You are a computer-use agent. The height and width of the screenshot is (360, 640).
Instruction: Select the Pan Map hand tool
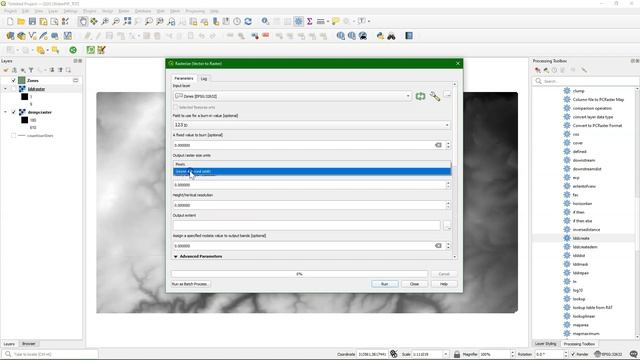tap(83, 21)
